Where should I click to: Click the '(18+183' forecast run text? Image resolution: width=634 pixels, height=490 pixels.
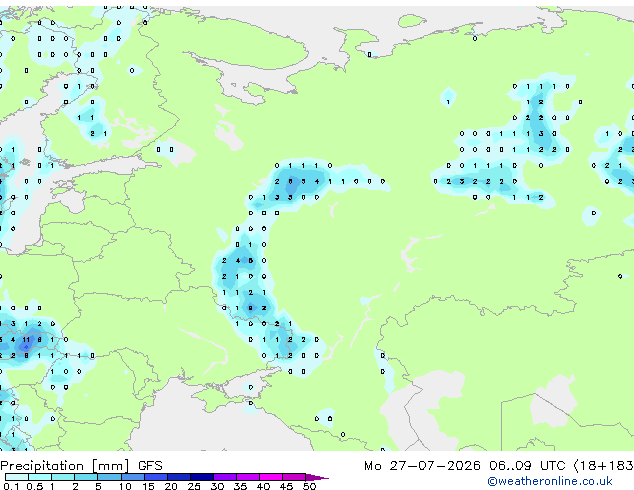click(x=604, y=466)
